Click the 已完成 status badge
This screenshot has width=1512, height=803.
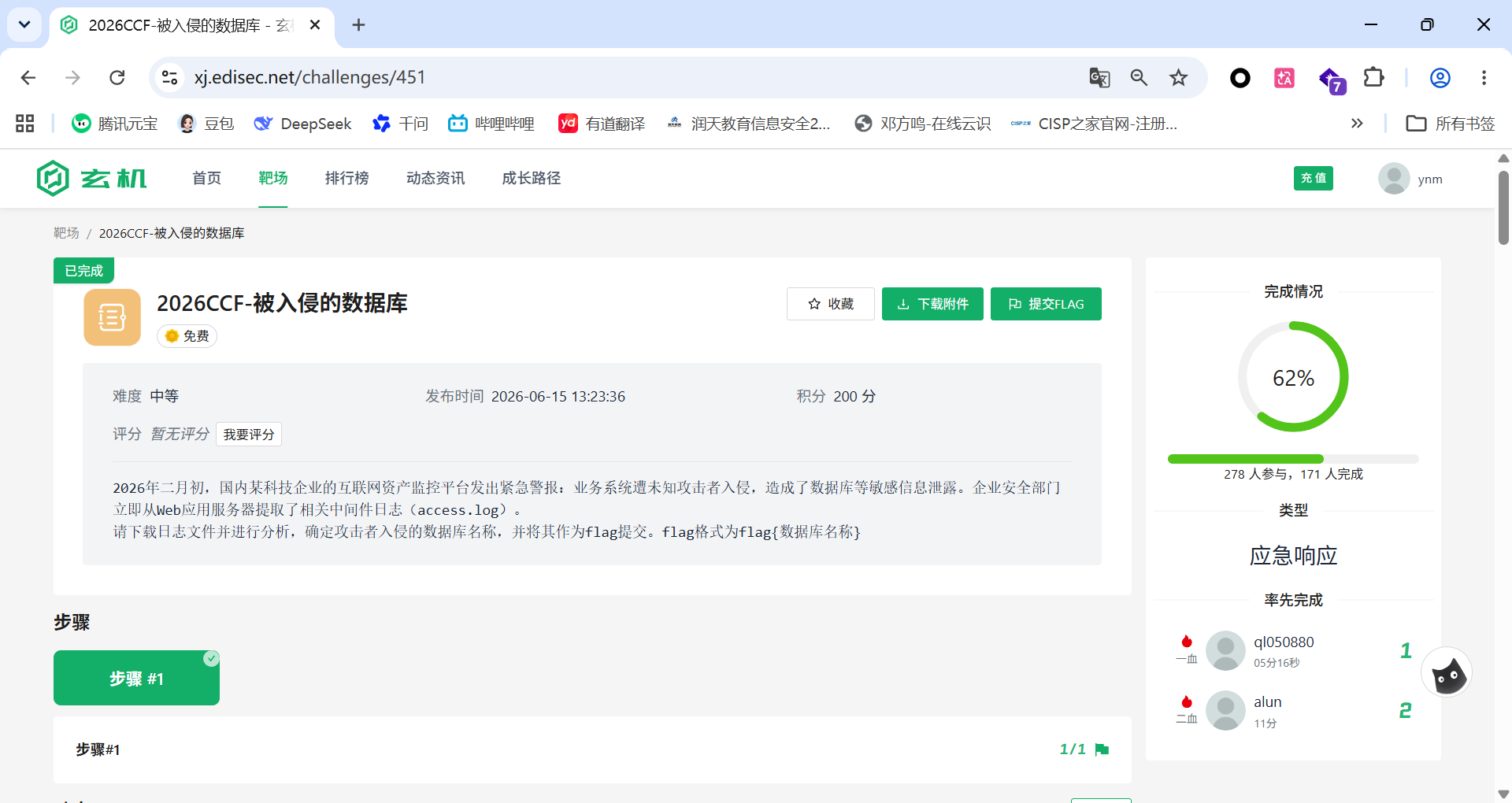(x=83, y=271)
